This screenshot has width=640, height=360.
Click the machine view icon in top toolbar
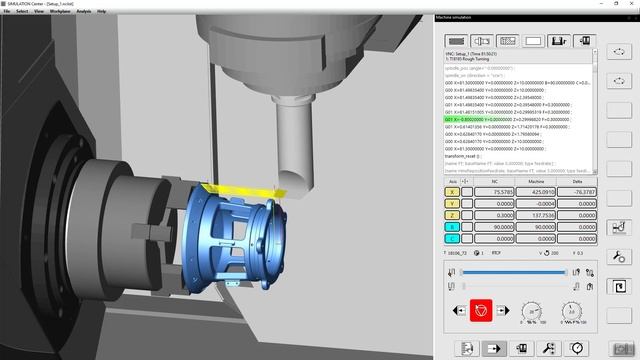coord(584,41)
